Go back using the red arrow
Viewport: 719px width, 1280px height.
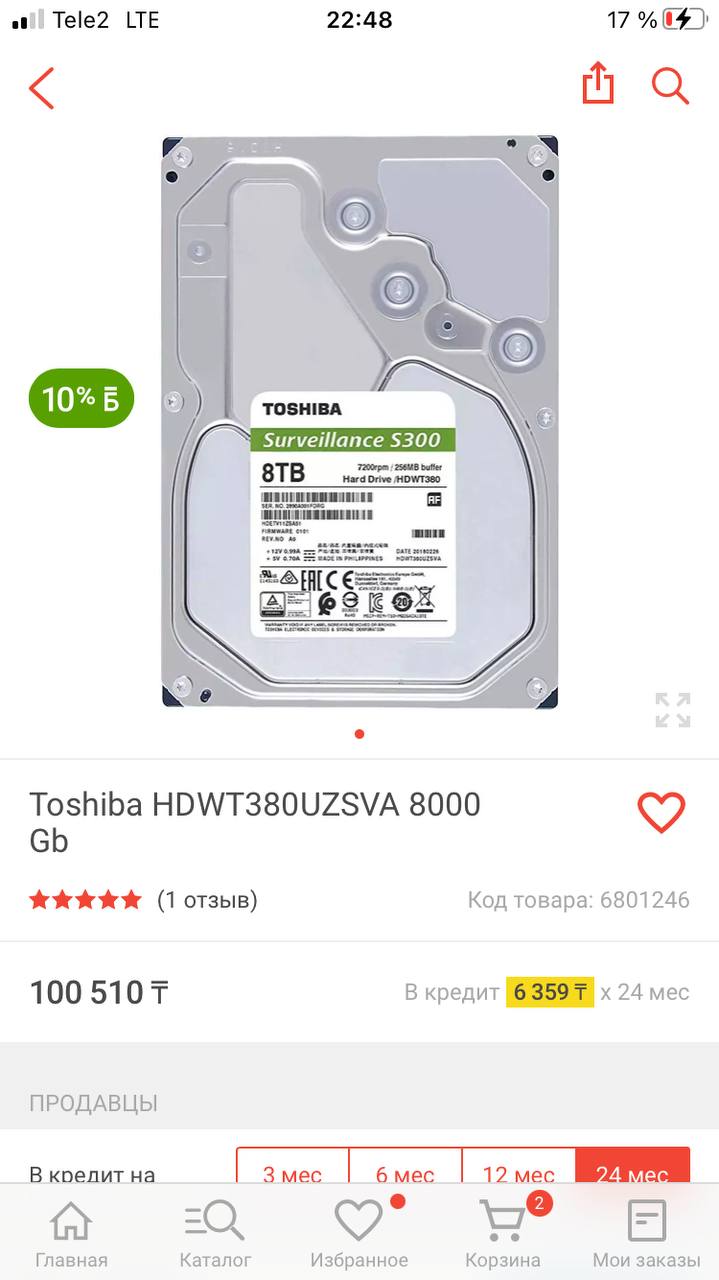[x=41, y=88]
